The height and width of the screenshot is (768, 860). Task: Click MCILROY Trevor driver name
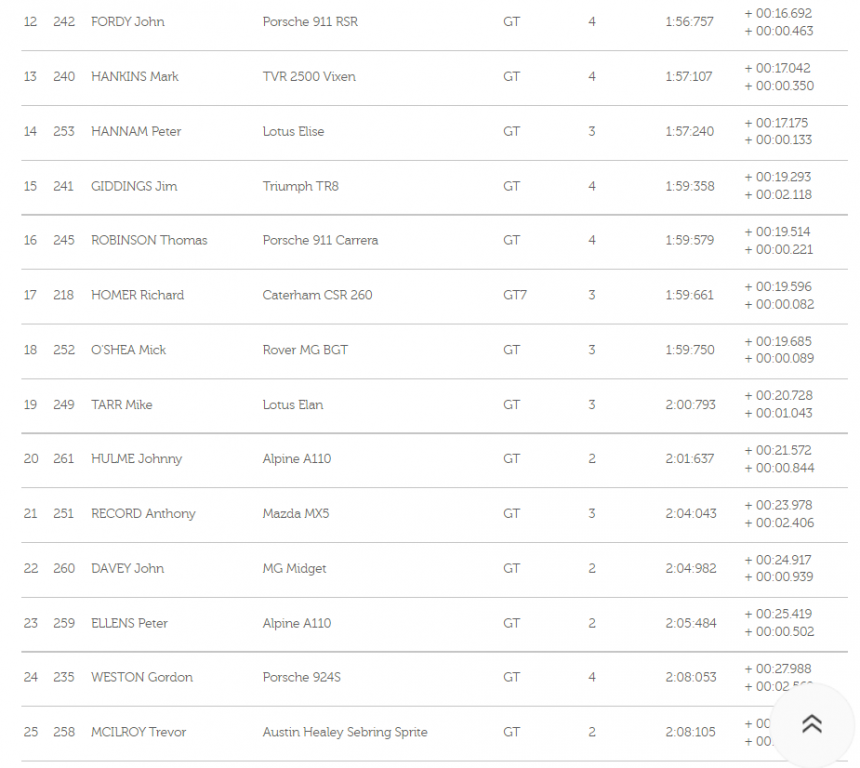click(139, 733)
